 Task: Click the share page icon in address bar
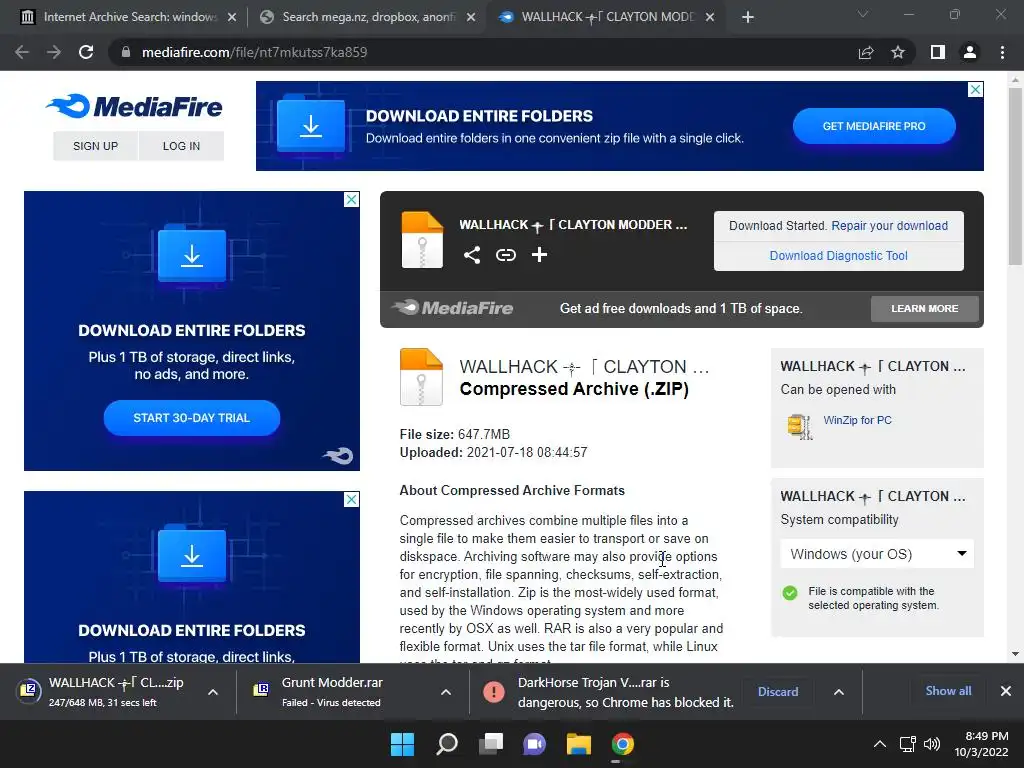[866, 52]
